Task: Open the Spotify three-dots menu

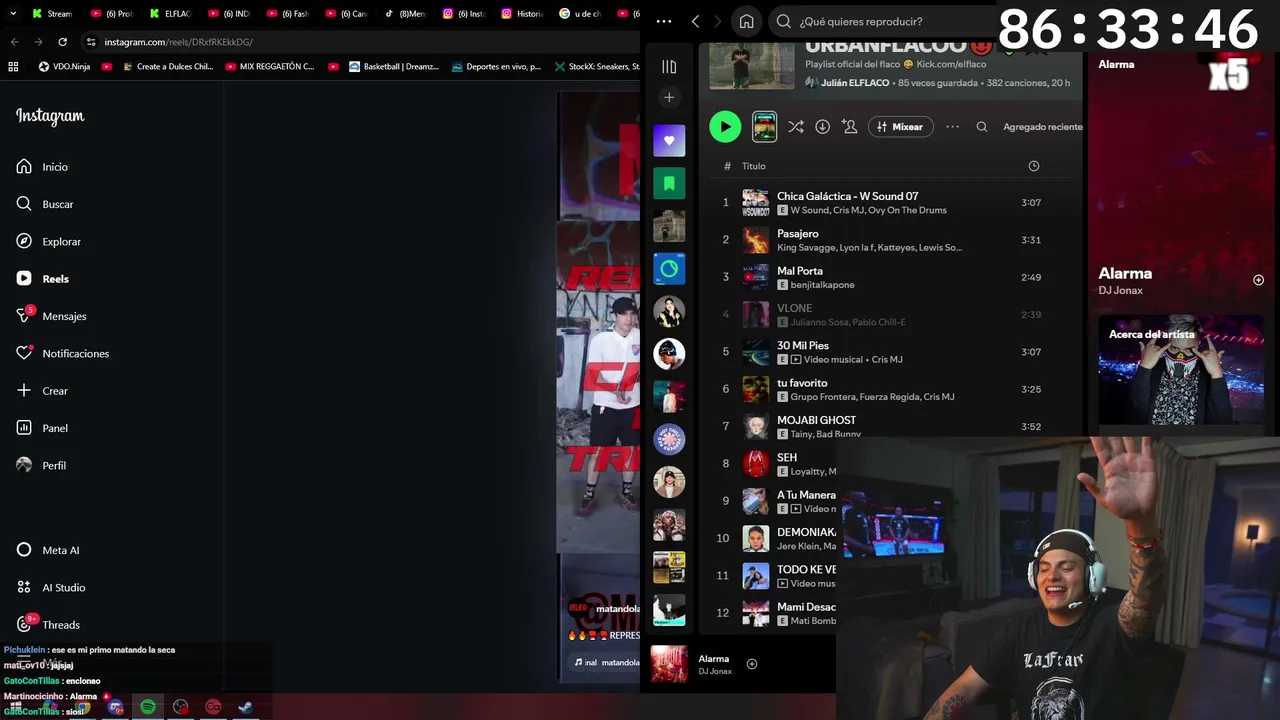Action: (x=664, y=21)
